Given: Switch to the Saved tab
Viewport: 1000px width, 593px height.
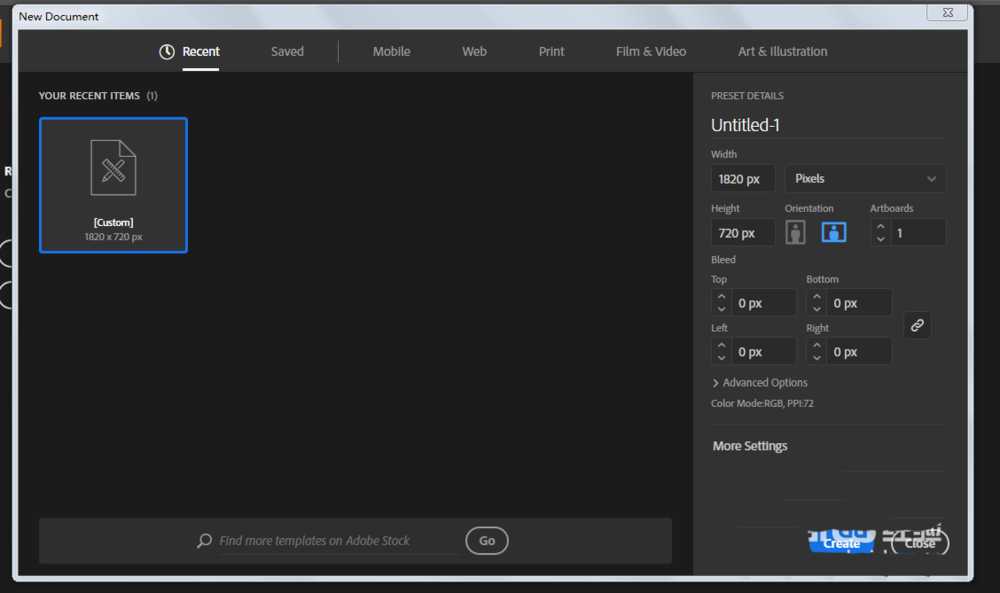Looking at the screenshot, I should click(287, 52).
